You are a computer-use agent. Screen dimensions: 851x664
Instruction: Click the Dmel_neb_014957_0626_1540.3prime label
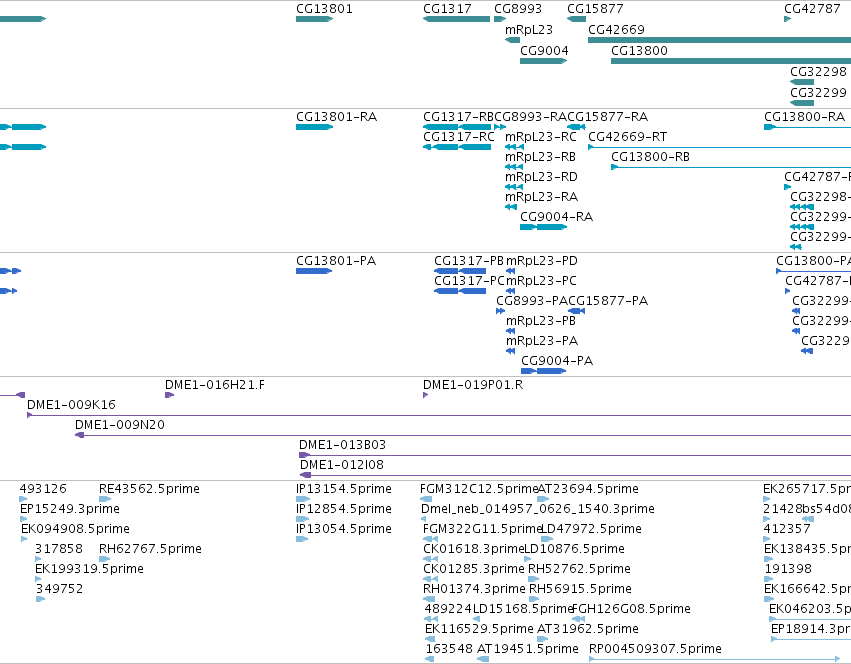click(x=538, y=509)
